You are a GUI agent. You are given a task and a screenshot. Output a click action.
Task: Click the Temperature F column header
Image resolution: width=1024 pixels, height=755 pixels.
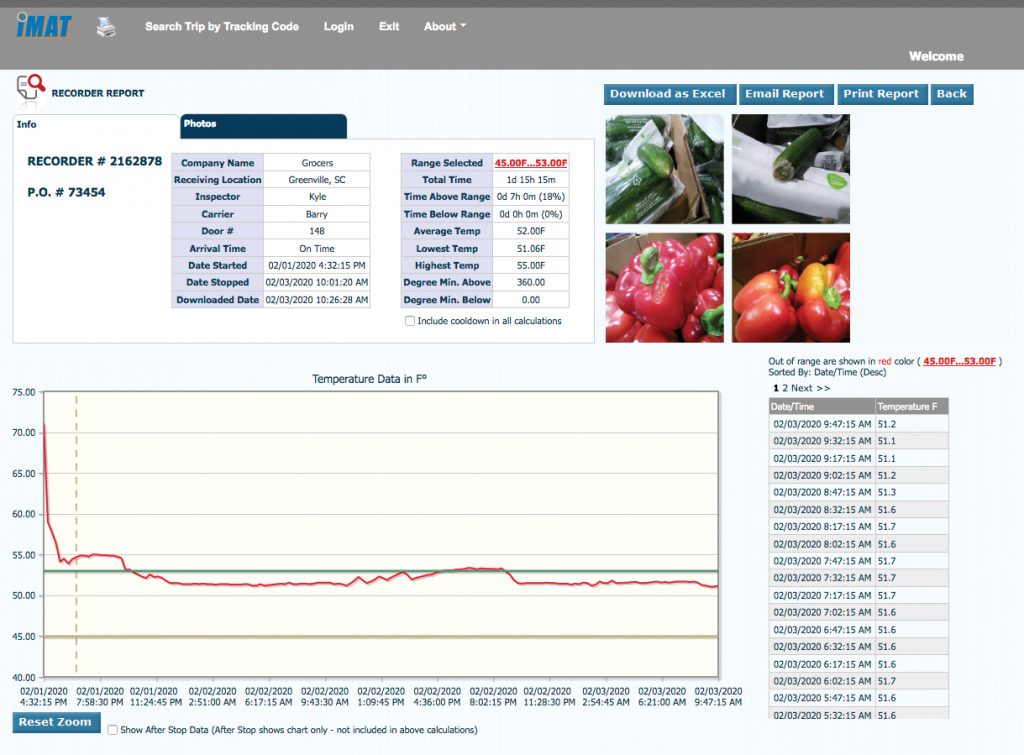[912, 406]
